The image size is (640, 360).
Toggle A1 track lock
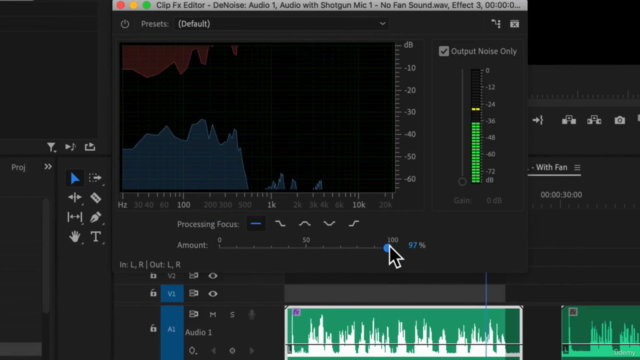pyautogui.click(x=153, y=328)
